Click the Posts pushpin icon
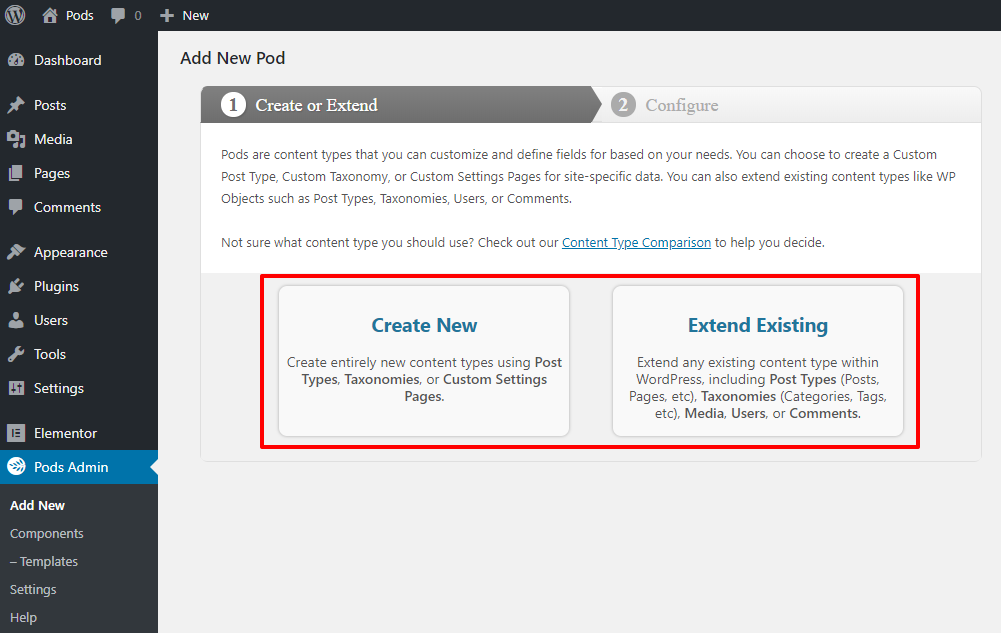The width and height of the screenshot is (1001, 633). [x=16, y=105]
